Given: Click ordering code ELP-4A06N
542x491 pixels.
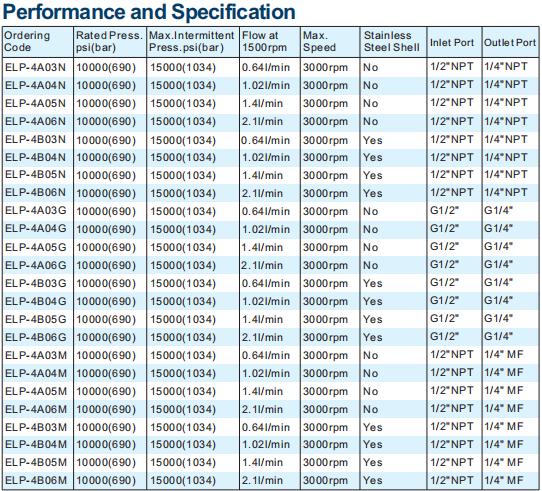Looking at the screenshot, I should point(35,121).
